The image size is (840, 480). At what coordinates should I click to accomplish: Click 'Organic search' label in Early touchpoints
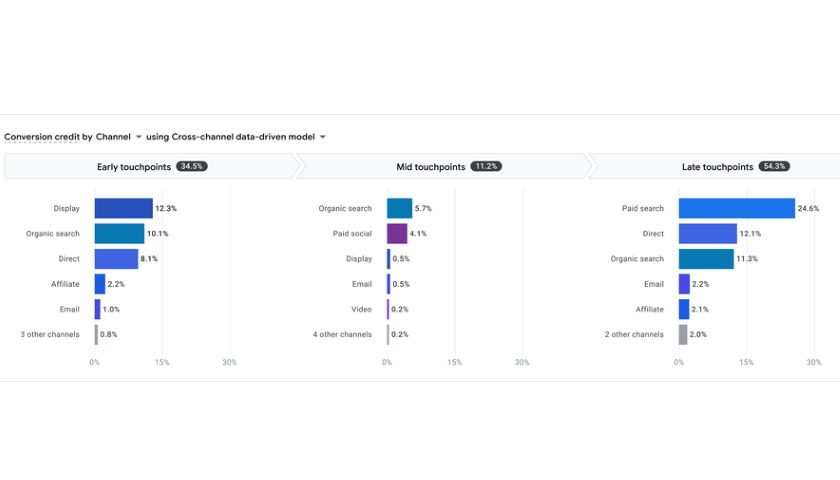[x=52, y=234]
